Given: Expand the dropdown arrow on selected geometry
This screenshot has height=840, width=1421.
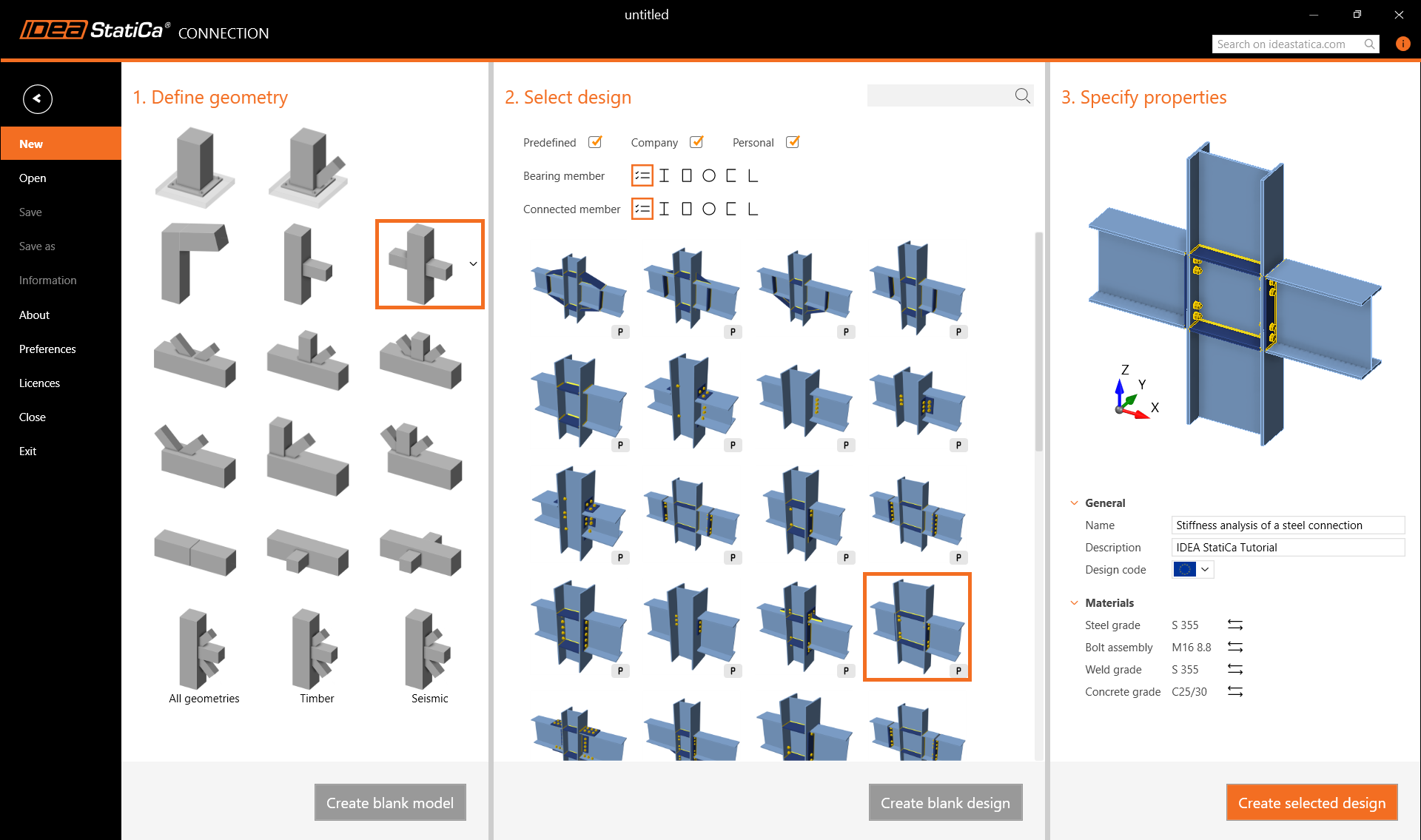Looking at the screenshot, I should (x=473, y=263).
